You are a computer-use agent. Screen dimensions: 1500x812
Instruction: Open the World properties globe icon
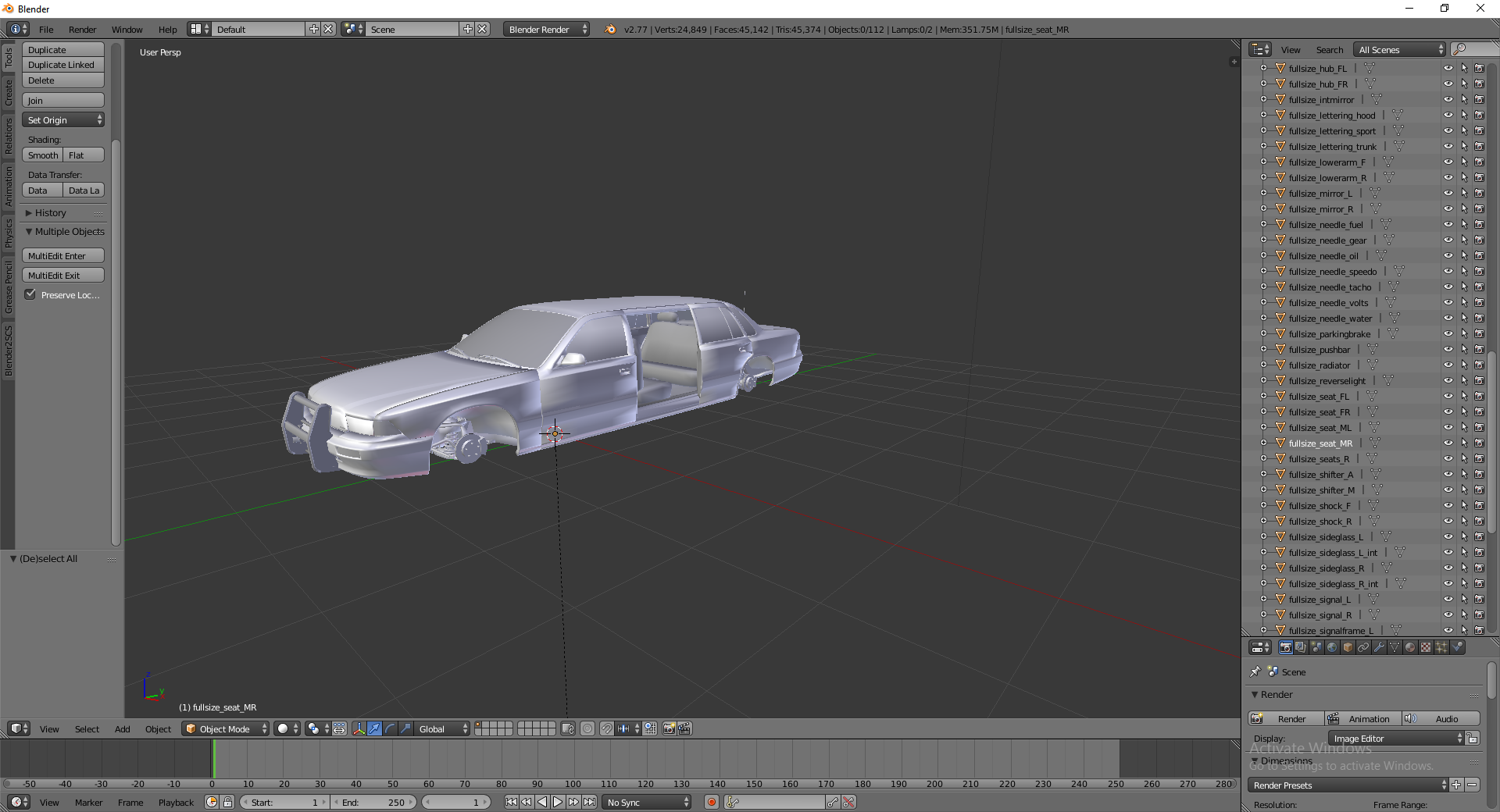pyautogui.click(x=1332, y=647)
